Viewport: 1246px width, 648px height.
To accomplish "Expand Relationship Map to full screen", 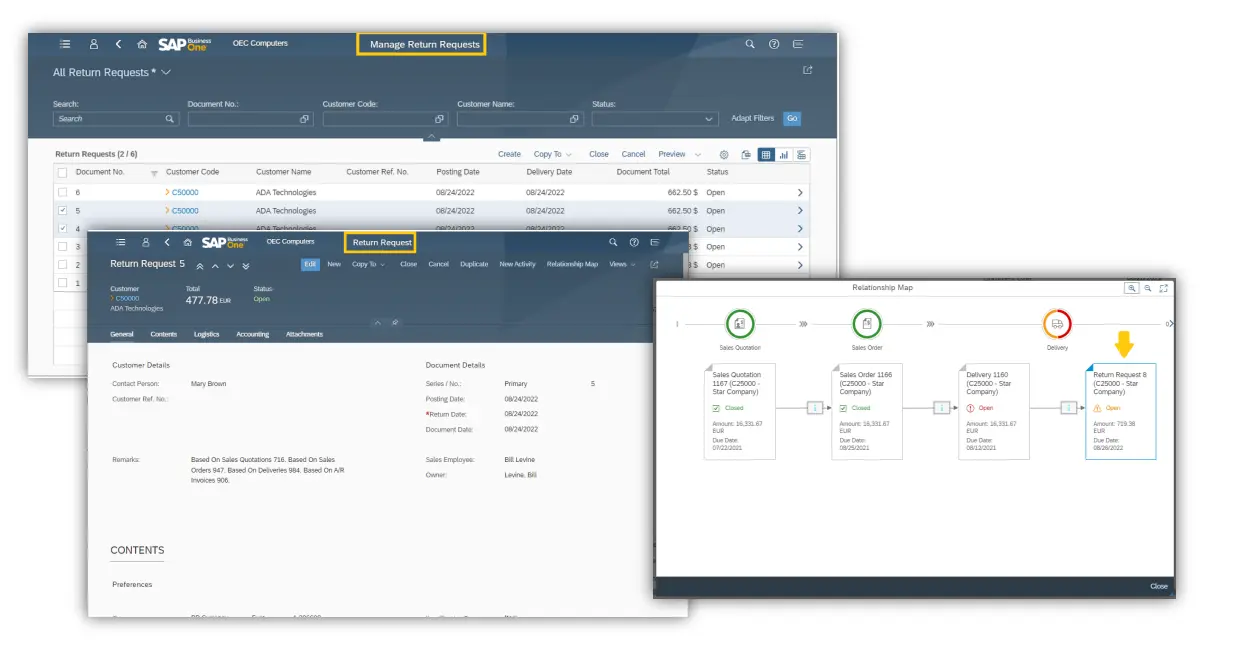I will [1164, 288].
